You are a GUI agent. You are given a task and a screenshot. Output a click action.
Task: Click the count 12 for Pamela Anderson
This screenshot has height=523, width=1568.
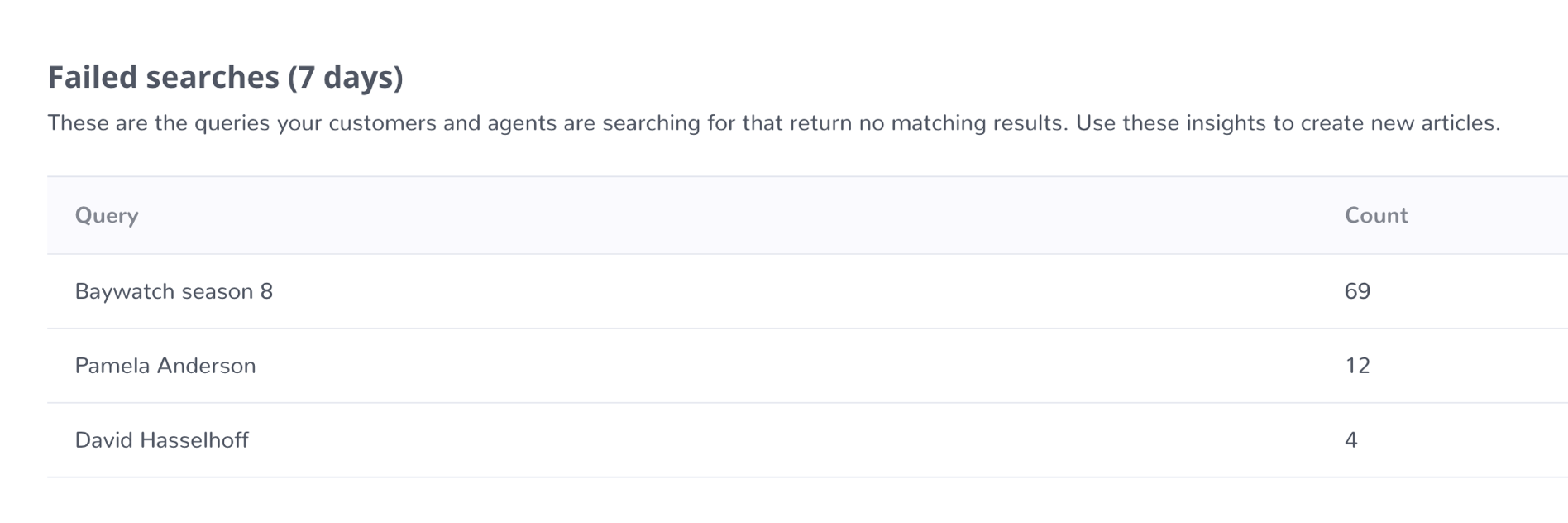(1358, 366)
